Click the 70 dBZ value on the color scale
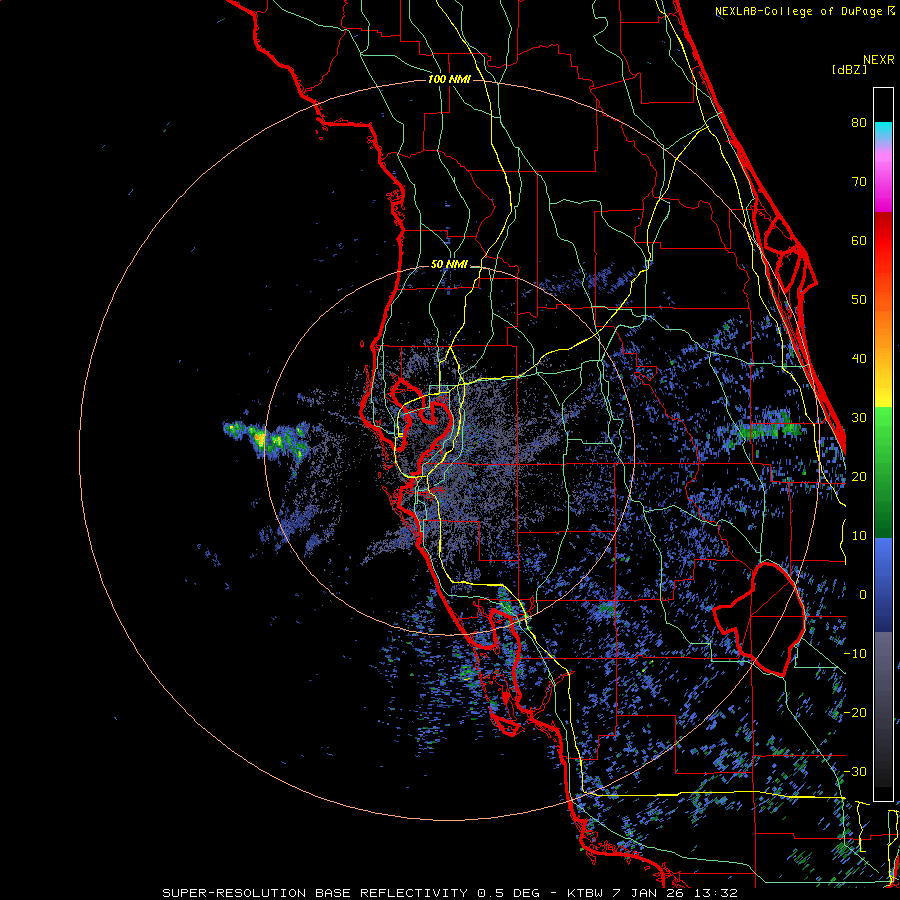The height and width of the screenshot is (900, 900). point(859,181)
